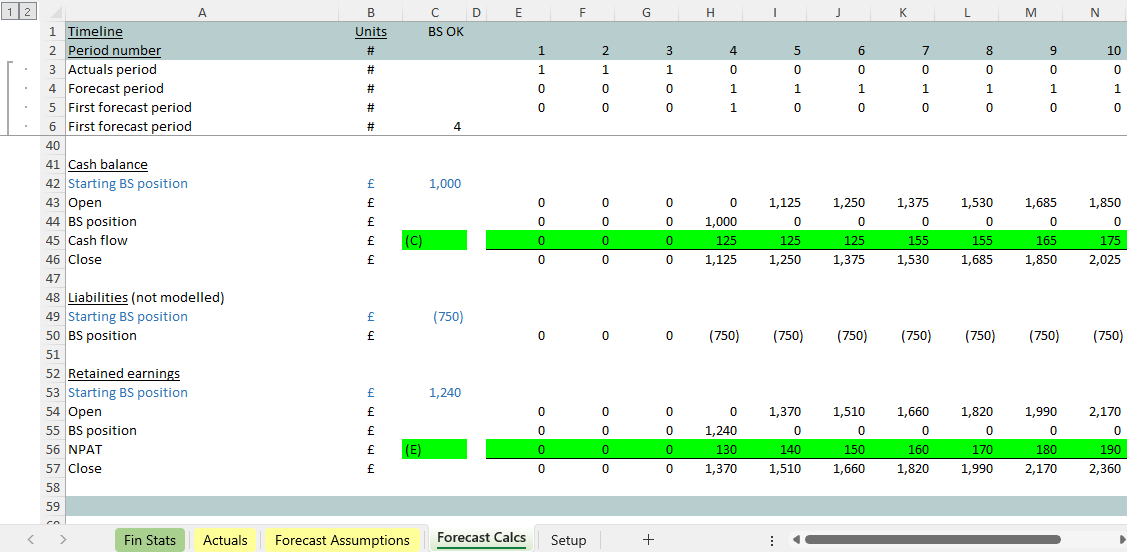The width and height of the screenshot is (1127, 552).
Task: Open the Forecast Assumptions sheet tab
Action: coord(342,540)
